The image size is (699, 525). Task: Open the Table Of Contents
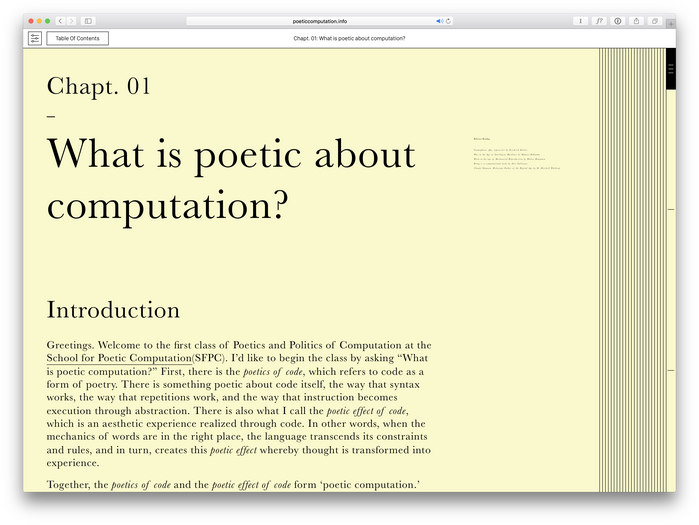coord(78,38)
